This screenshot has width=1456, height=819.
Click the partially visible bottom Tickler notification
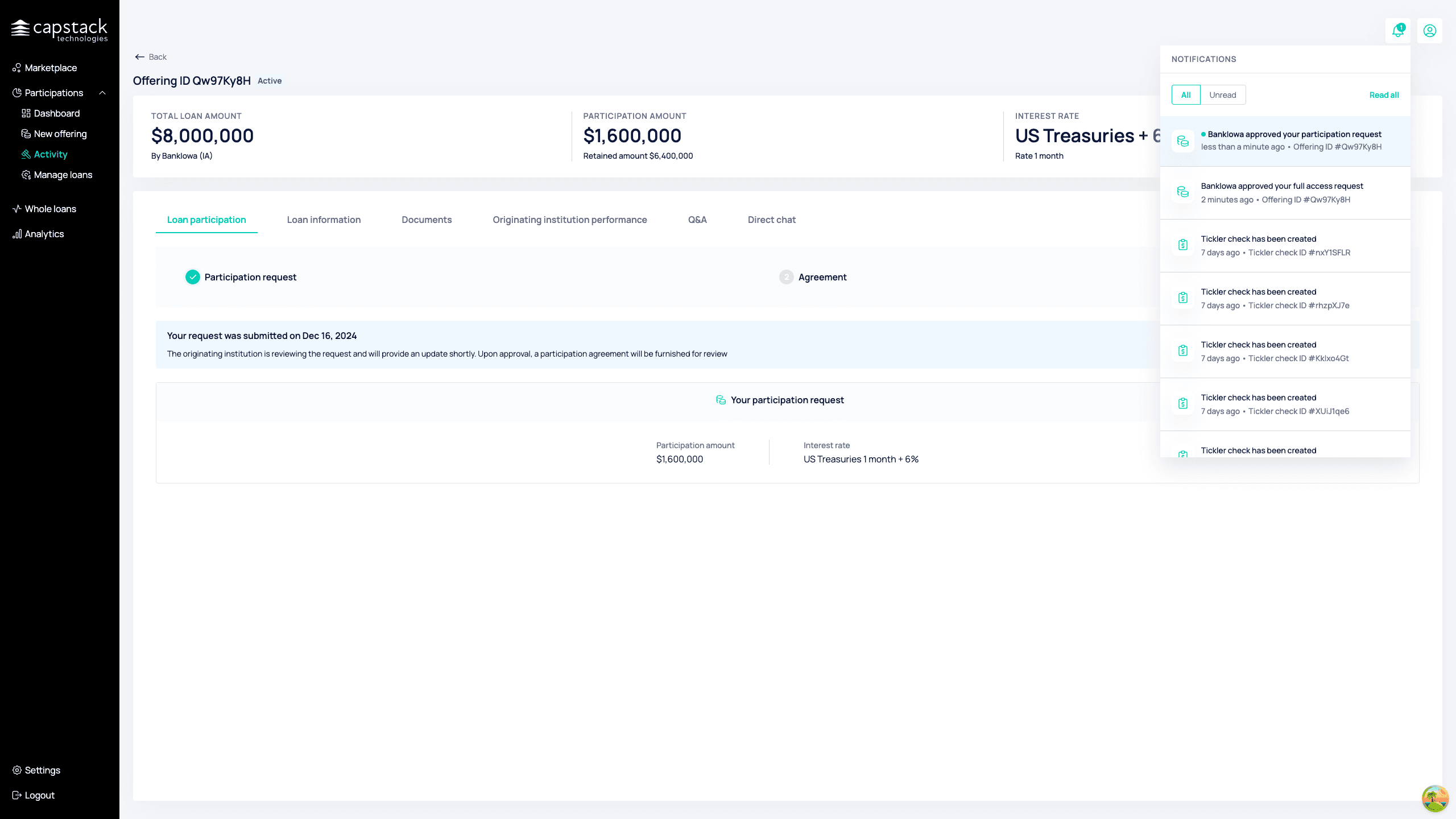coord(1285,444)
